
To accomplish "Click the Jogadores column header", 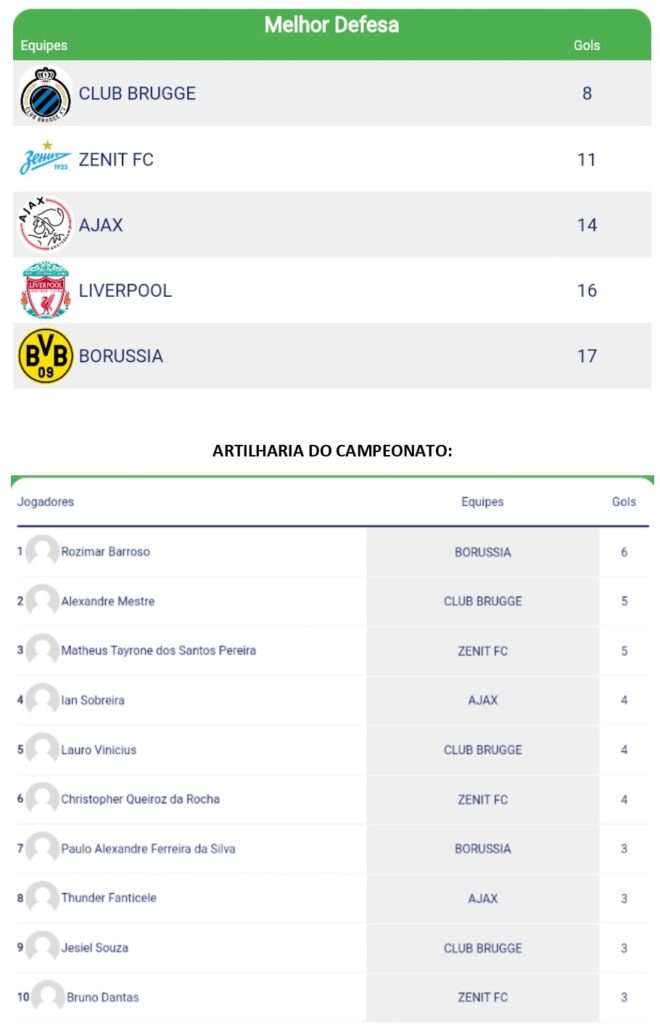I will 46,502.
